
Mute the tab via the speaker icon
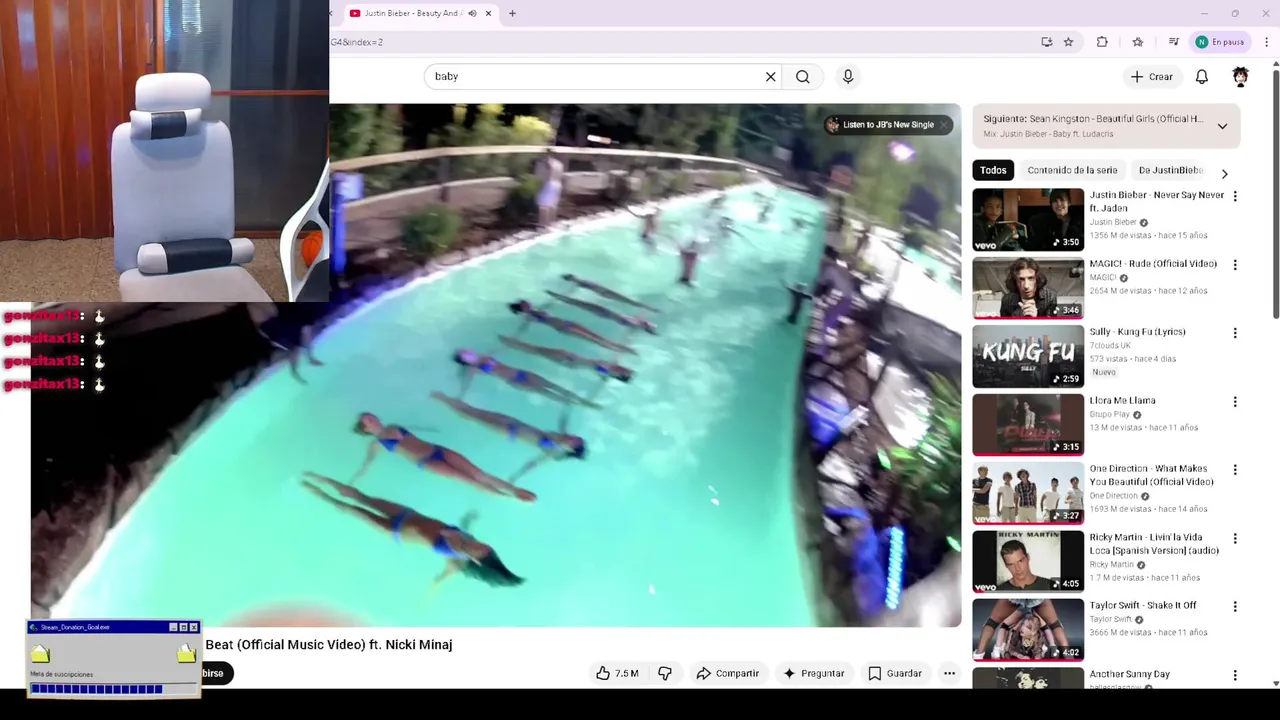tap(472, 13)
